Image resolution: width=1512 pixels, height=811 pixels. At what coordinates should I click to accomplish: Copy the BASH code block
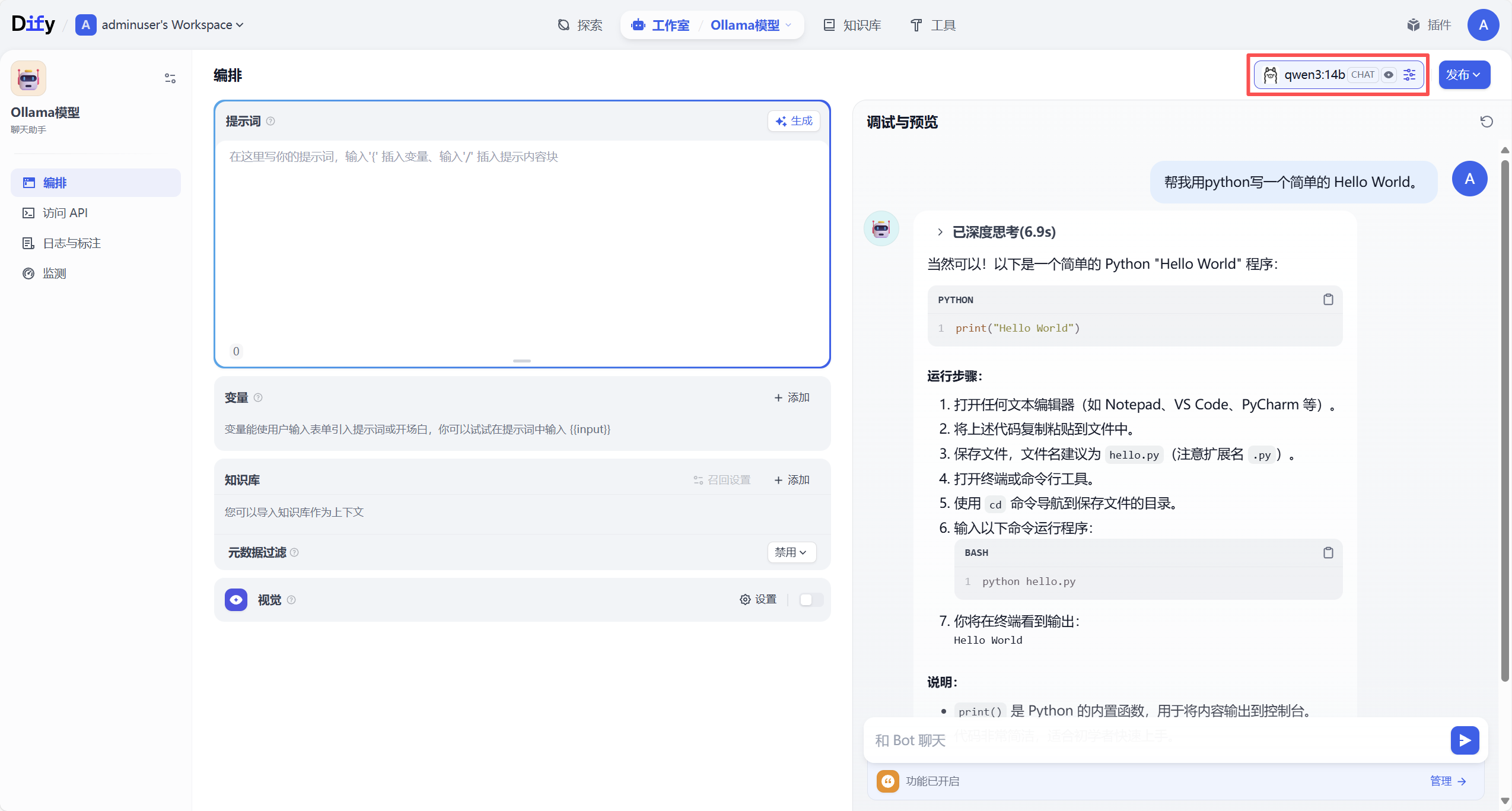click(1328, 552)
